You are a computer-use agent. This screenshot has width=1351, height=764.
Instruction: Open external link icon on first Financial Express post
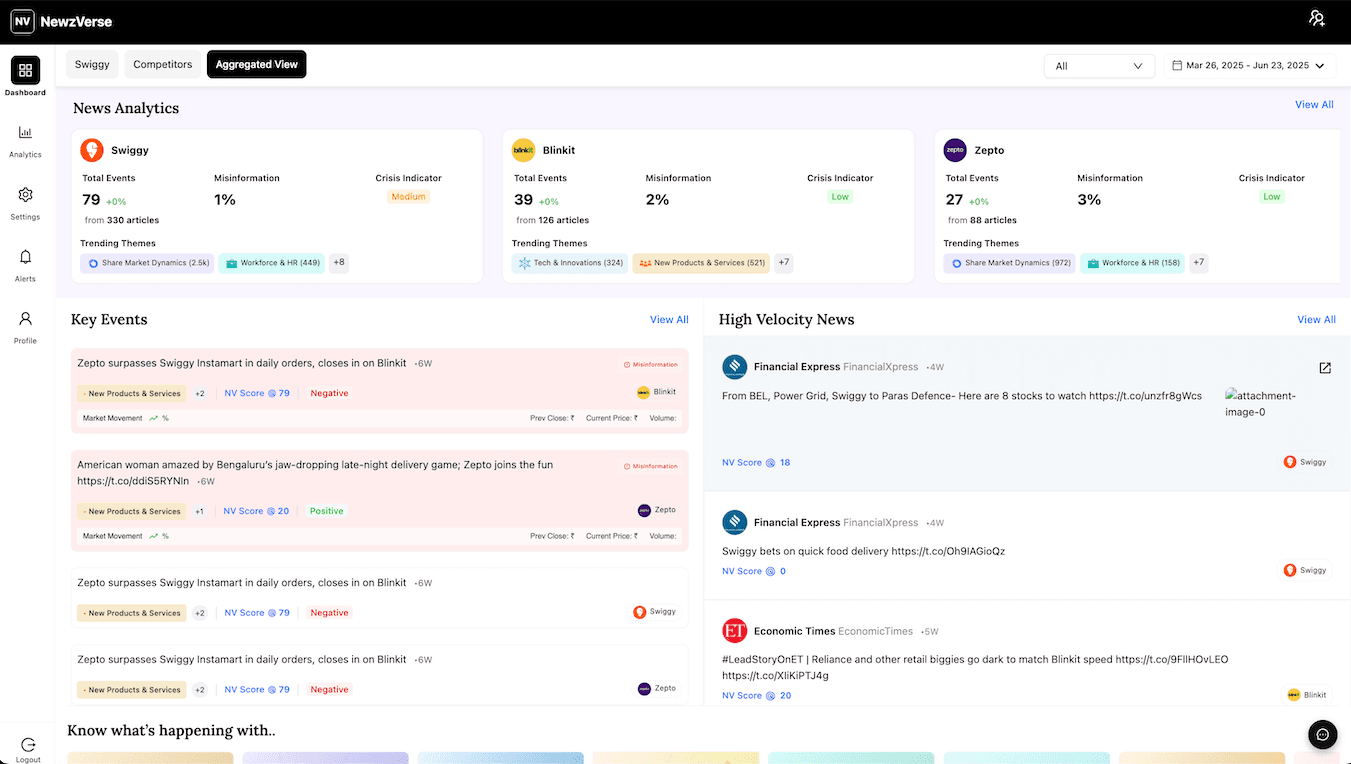point(1325,368)
